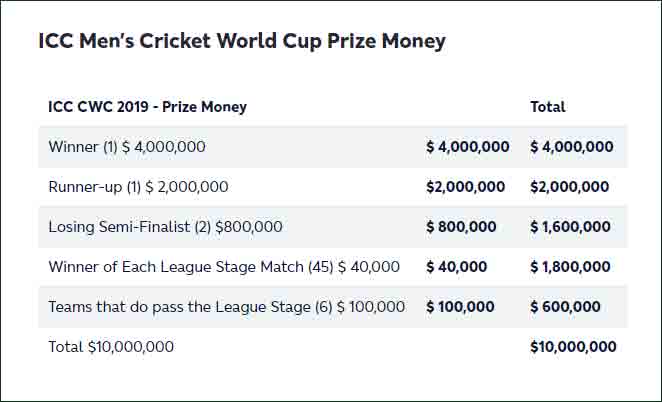662x402 pixels.
Task: Select the 'Winner (1)' row label
Action: (x=127, y=147)
